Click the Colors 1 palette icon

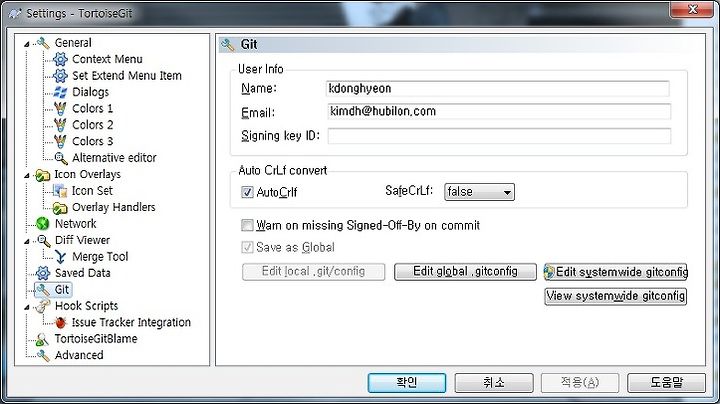coord(60,109)
